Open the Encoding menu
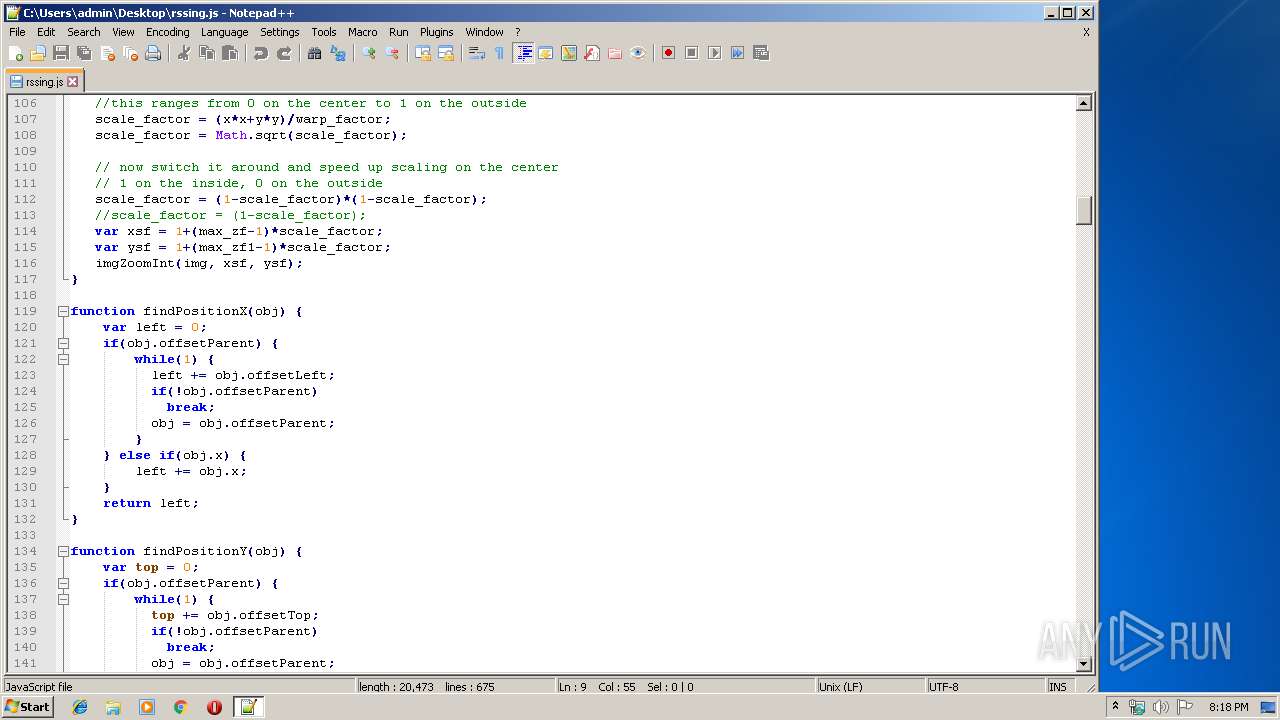The width and height of the screenshot is (1280, 720). 167,32
